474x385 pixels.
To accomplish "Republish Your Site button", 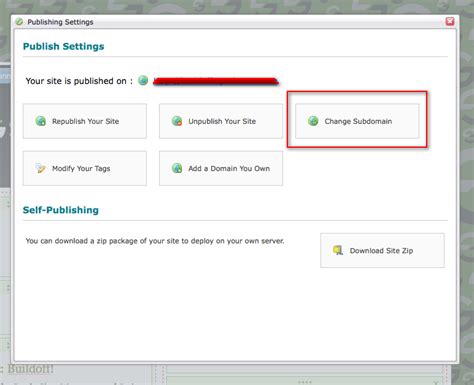I will click(85, 121).
